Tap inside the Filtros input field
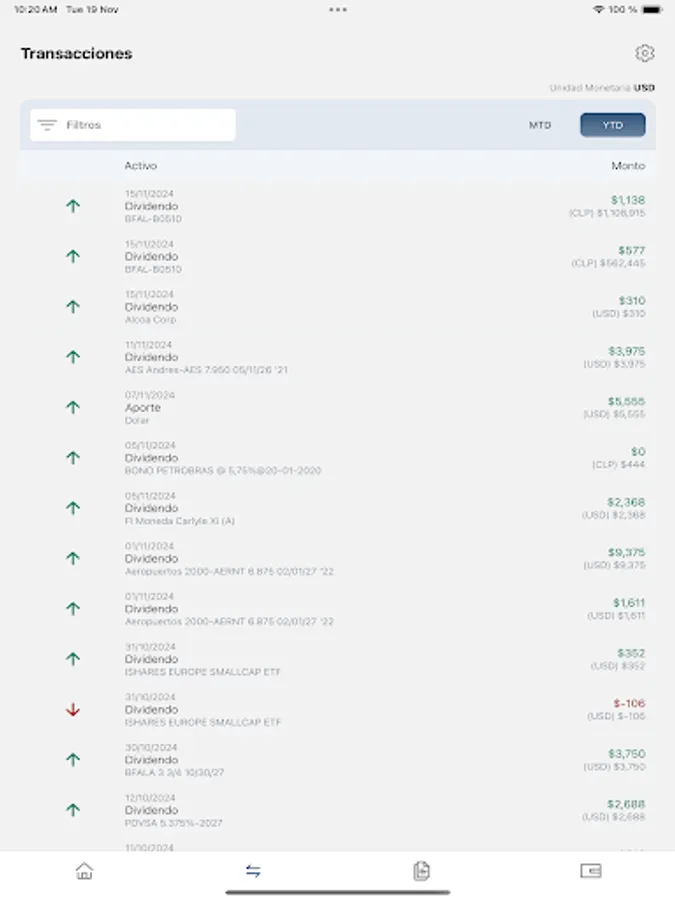The width and height of the screenshot is (675, 900). click(140, 124)
